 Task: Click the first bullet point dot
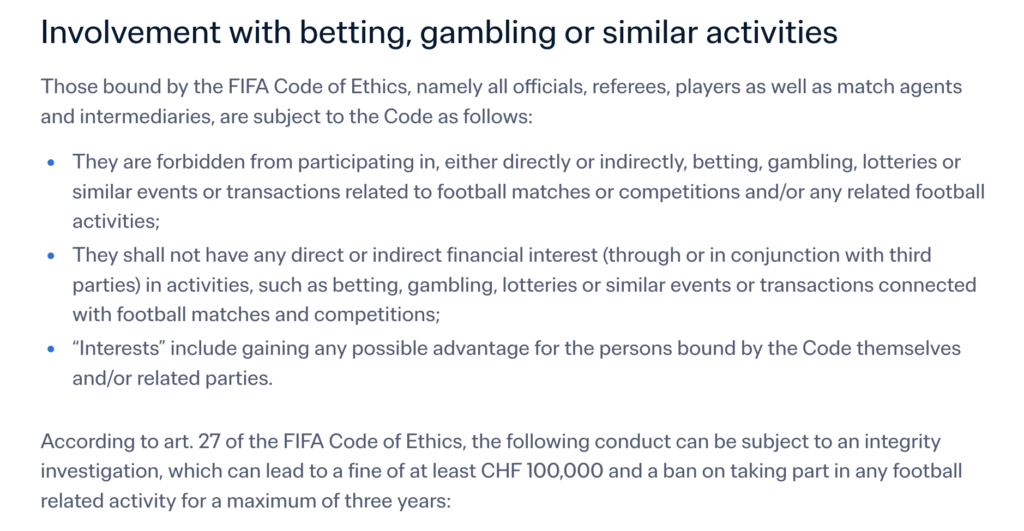click(x=51, y=162)
